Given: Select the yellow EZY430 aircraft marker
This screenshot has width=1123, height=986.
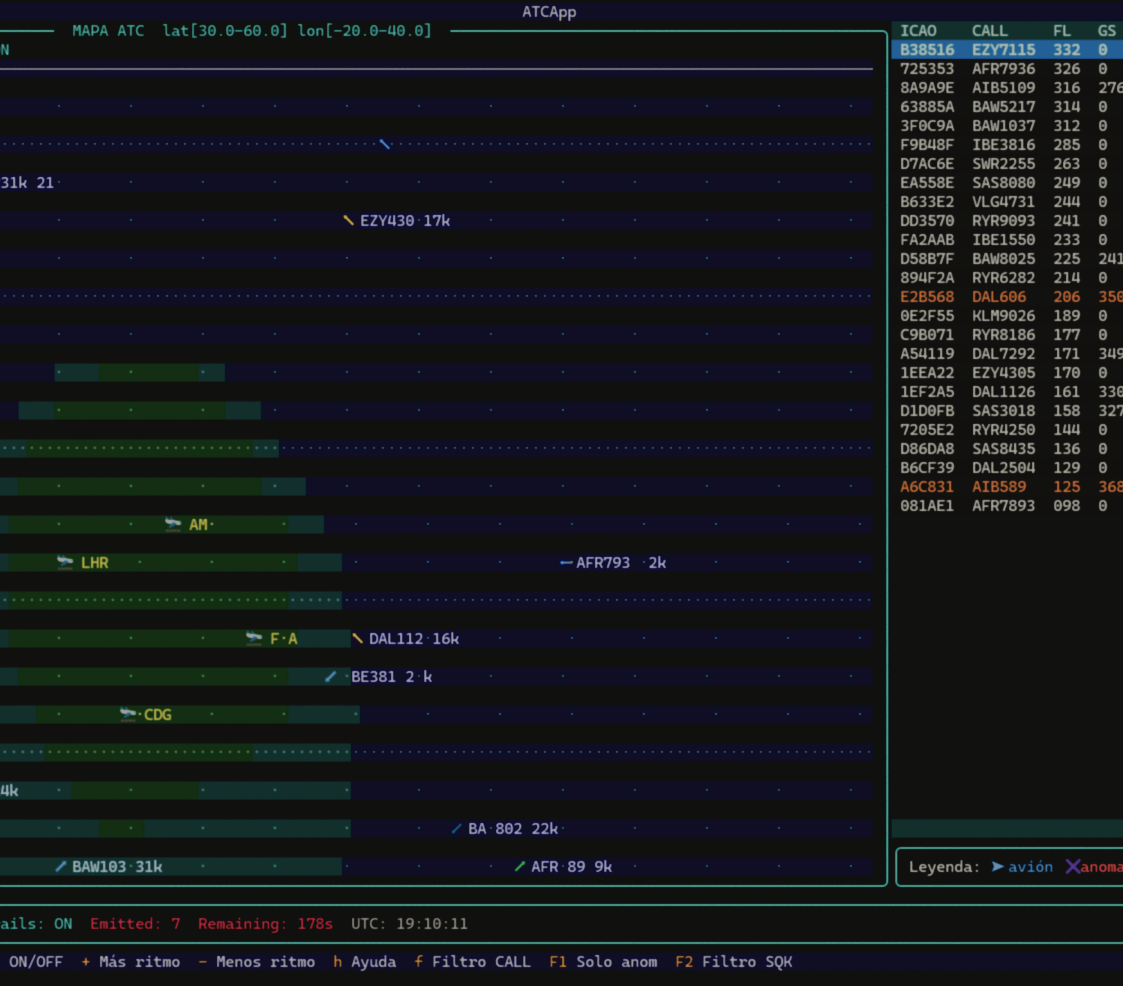Looking at the screenshot, I should click(x=348, y=220).
